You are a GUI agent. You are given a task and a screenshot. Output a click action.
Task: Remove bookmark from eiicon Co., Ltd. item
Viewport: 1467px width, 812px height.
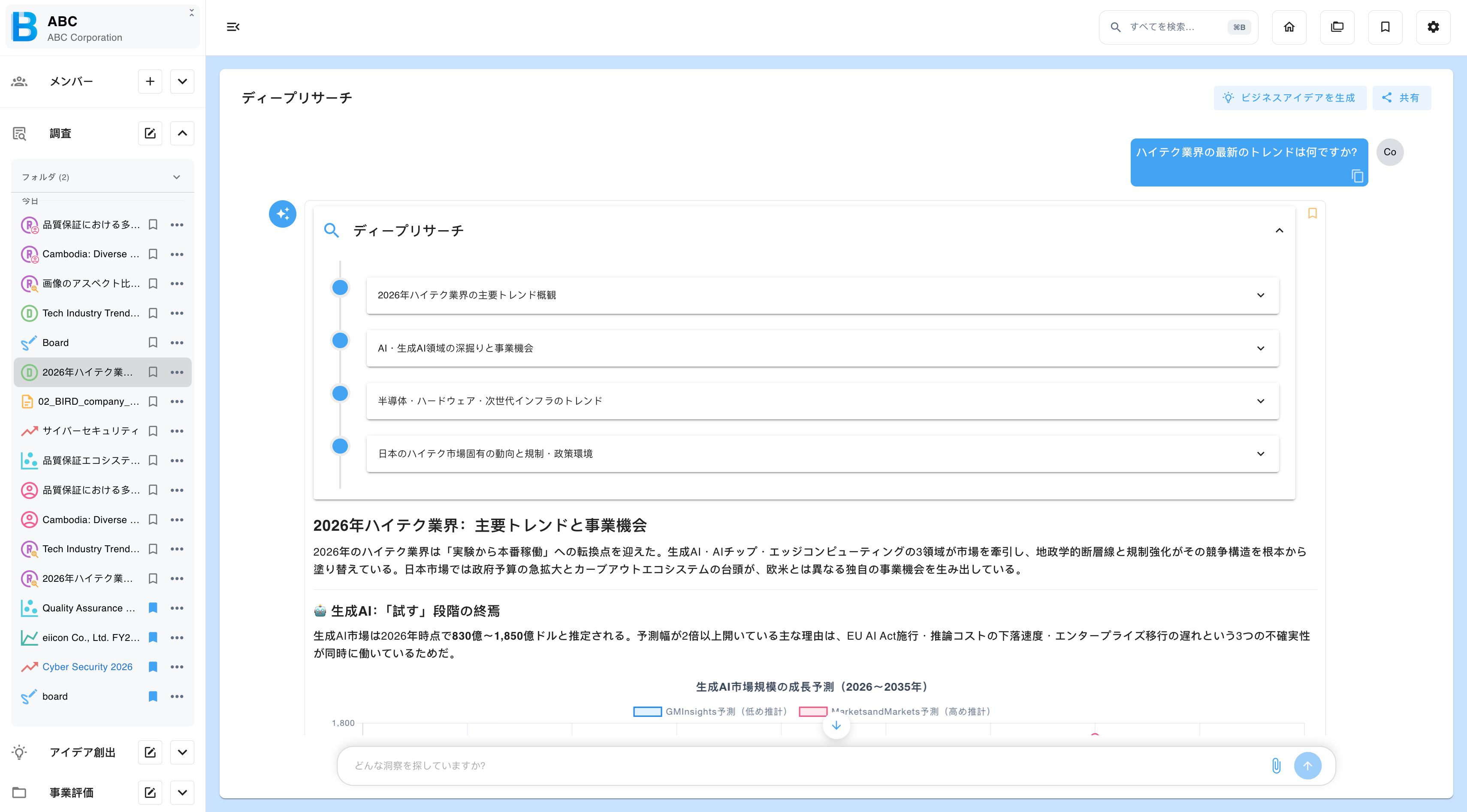(153, 638)
